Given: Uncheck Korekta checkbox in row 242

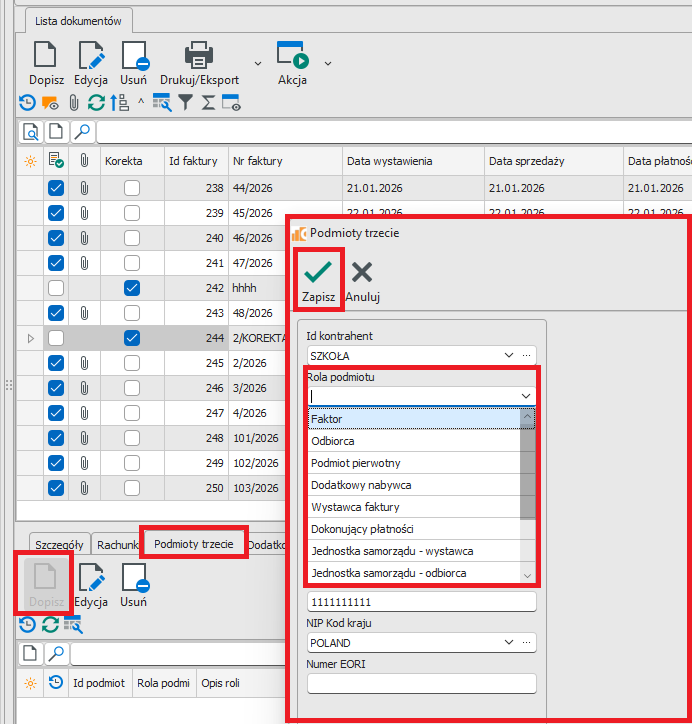Looking at the screenshot, I should click(132, 288).
